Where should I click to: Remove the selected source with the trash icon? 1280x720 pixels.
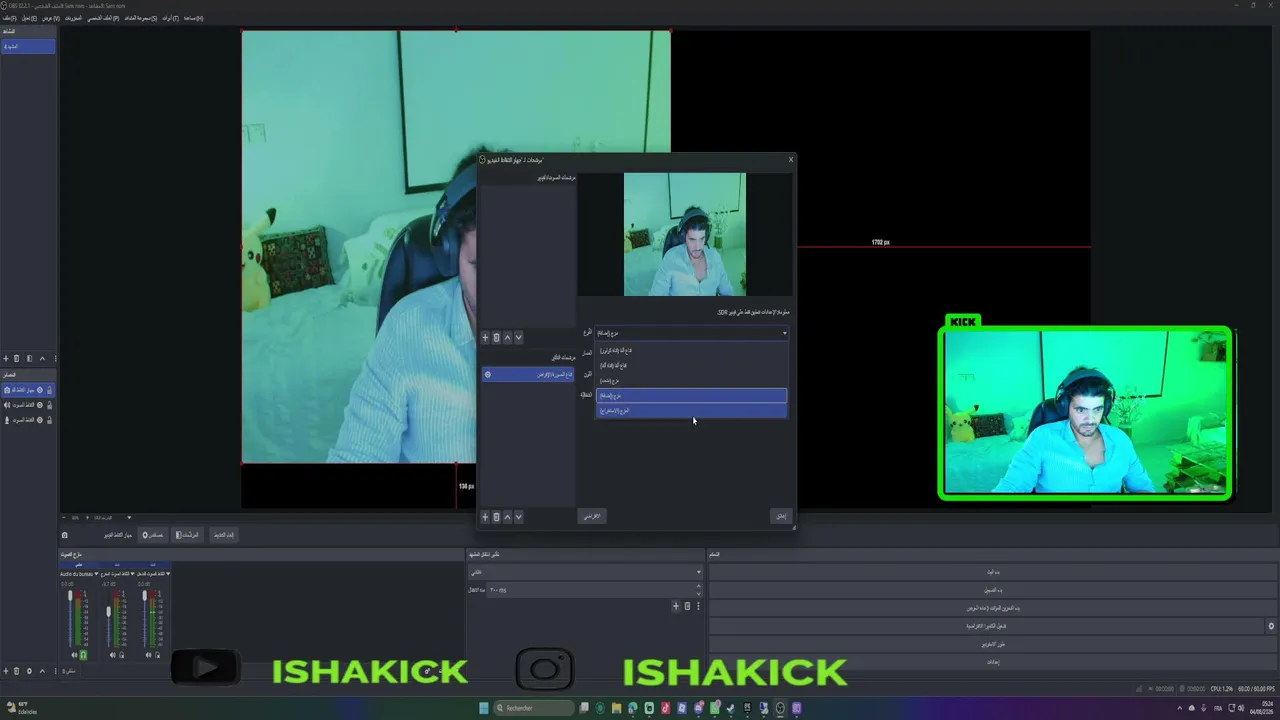(x=16, y=671)
